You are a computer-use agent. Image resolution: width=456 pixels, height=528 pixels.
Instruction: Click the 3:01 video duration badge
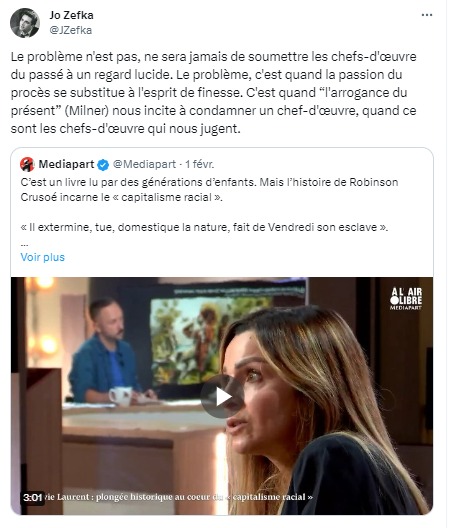tap(33, 497)
